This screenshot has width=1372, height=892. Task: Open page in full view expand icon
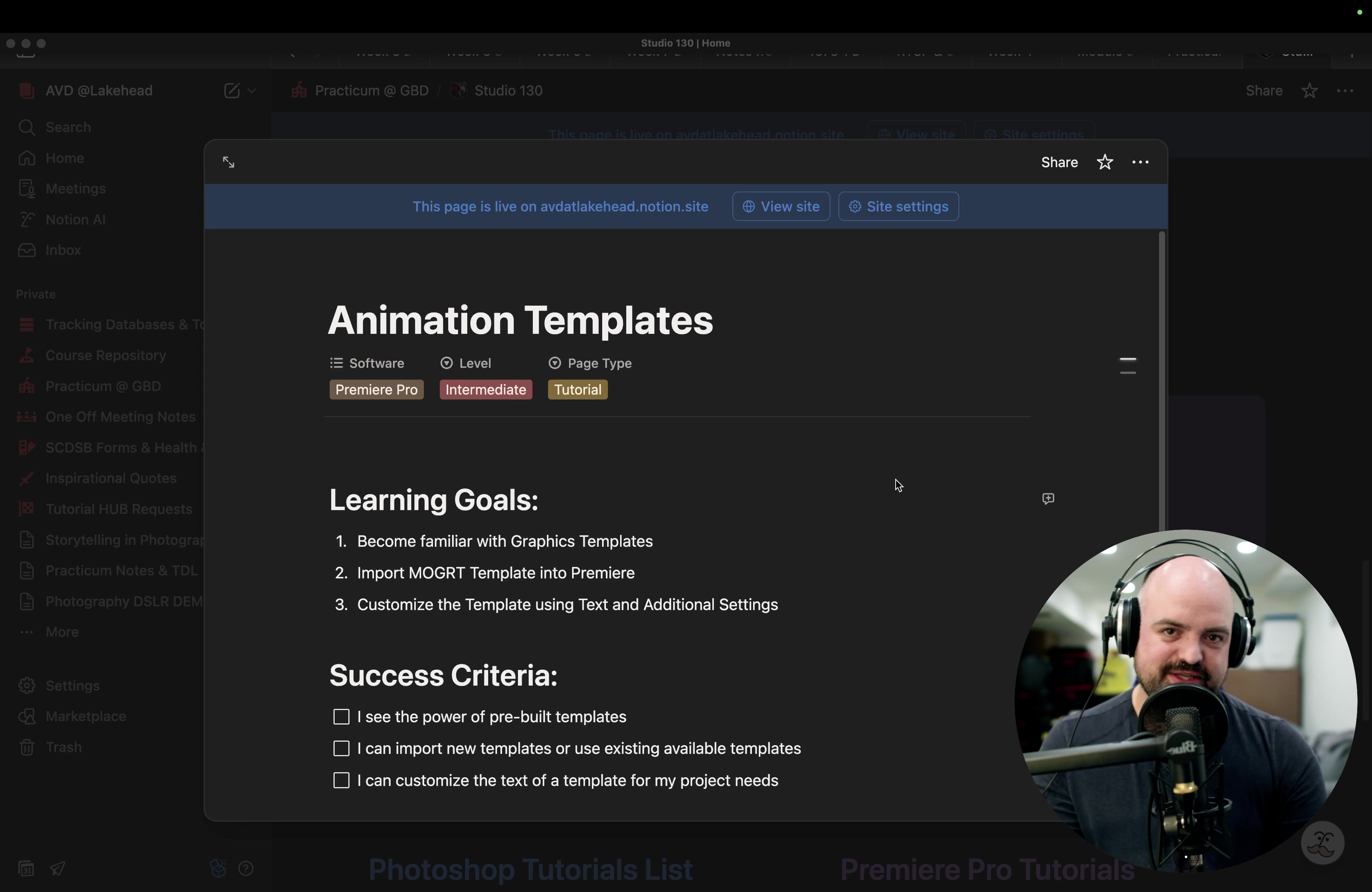pyautogui.click(x=228, y=163)
